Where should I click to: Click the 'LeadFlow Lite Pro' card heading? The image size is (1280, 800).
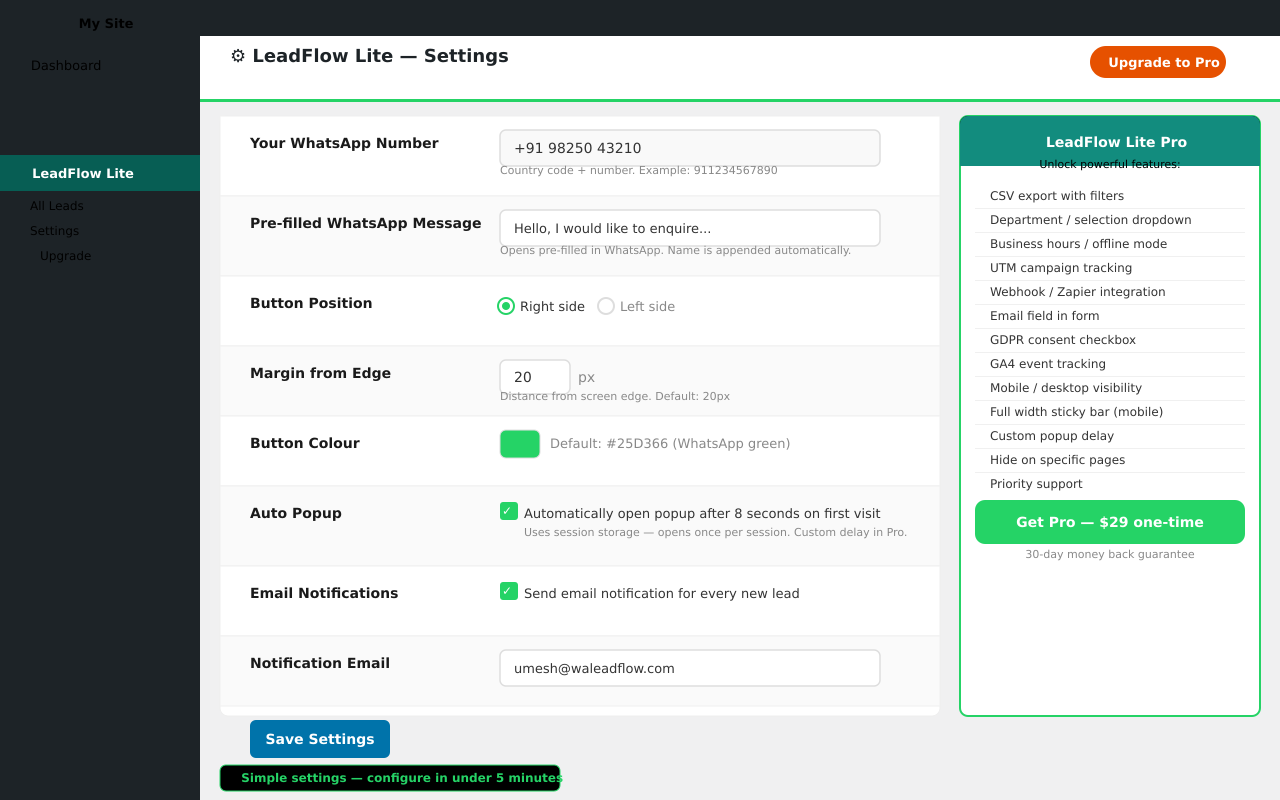1116,142
